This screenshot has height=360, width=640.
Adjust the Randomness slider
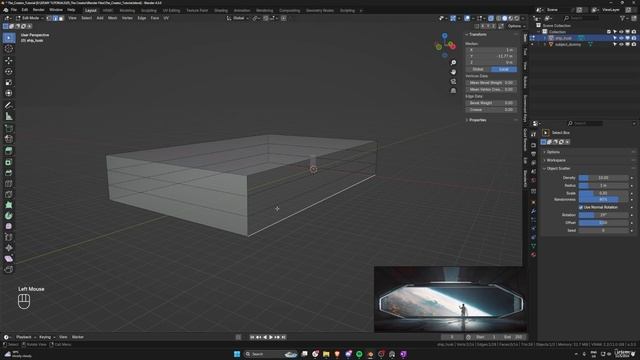pyautogui.click(x=603, y=200)
